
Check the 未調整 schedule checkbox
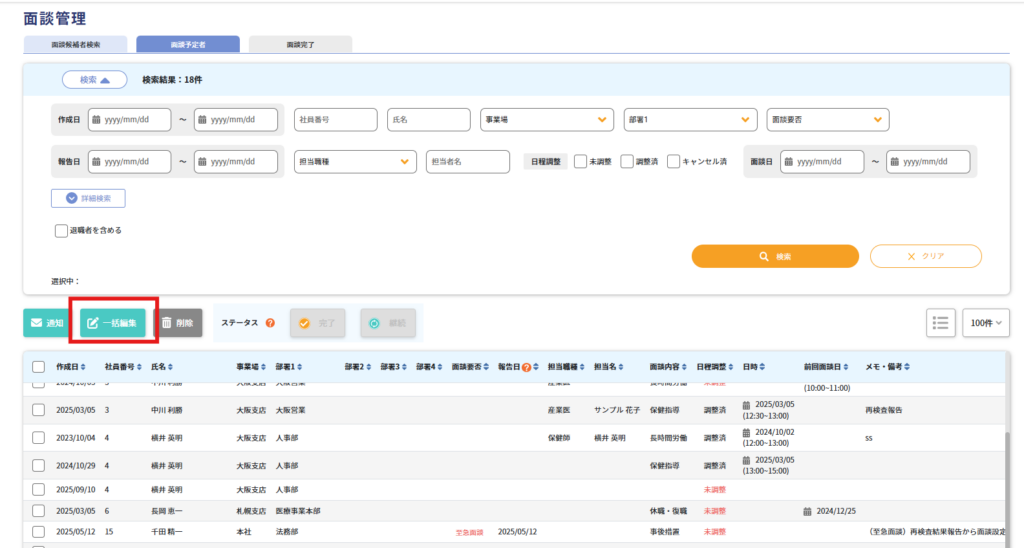[580, 161]
